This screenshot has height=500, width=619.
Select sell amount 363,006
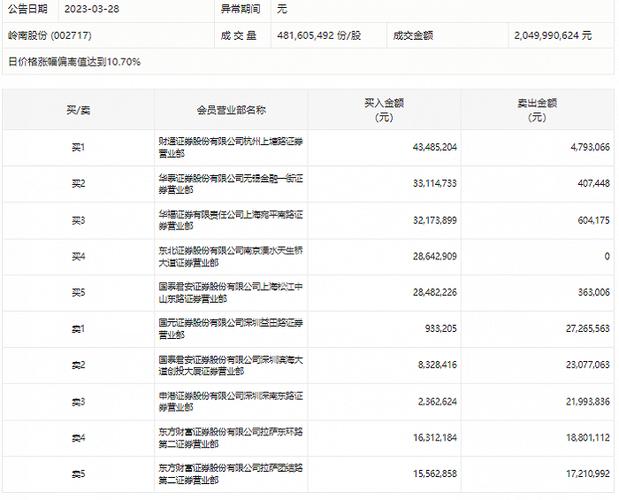(594, 292)
